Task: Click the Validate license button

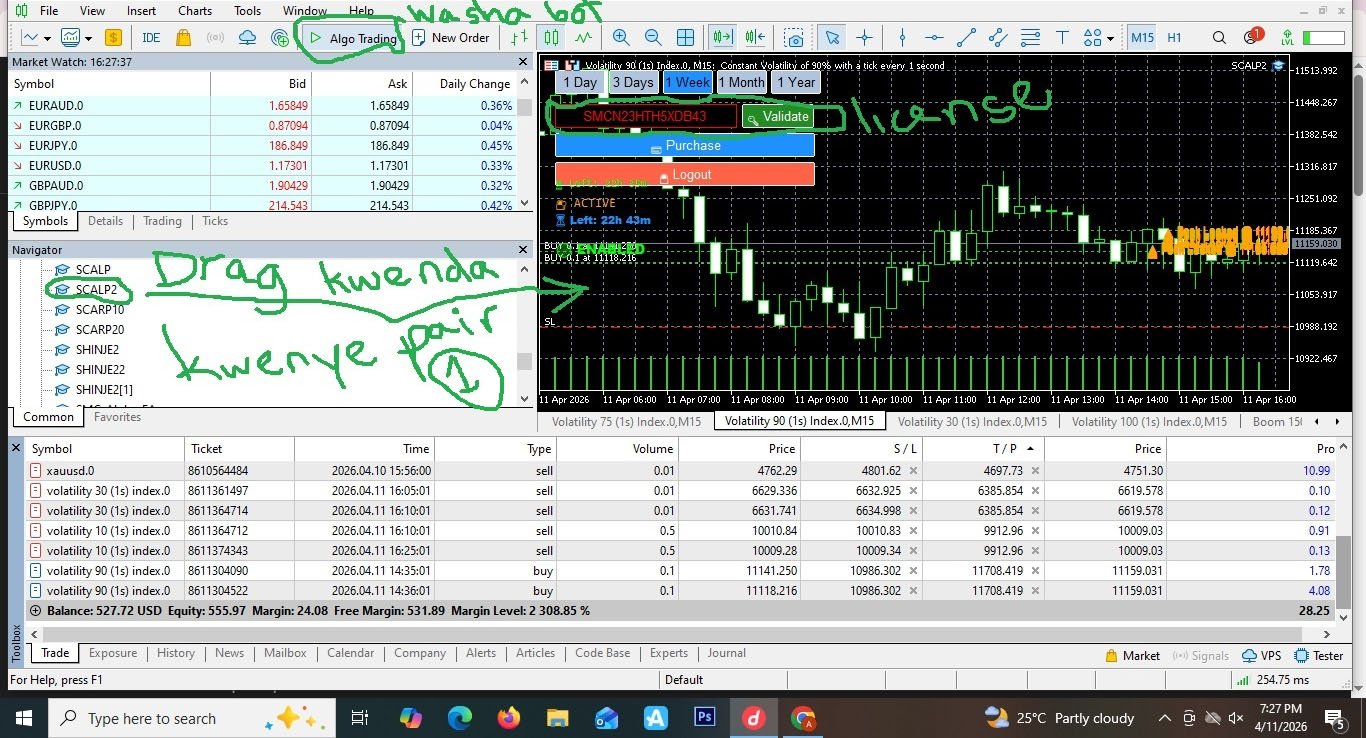Action: [777, 116]
